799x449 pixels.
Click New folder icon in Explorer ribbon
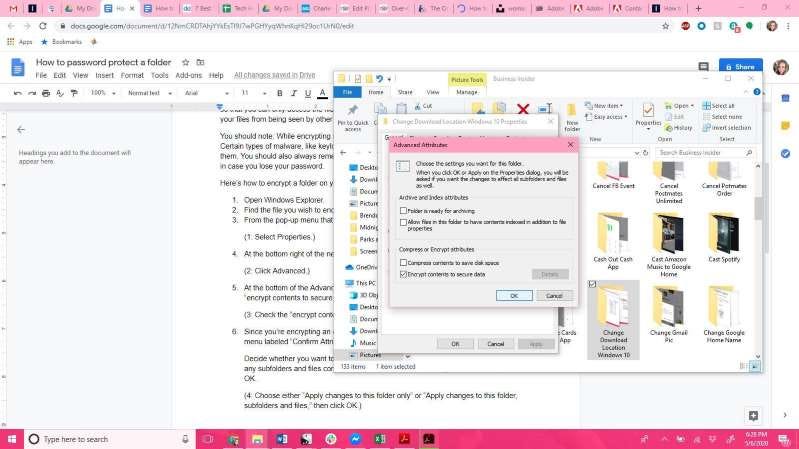[x=572, y=111]
